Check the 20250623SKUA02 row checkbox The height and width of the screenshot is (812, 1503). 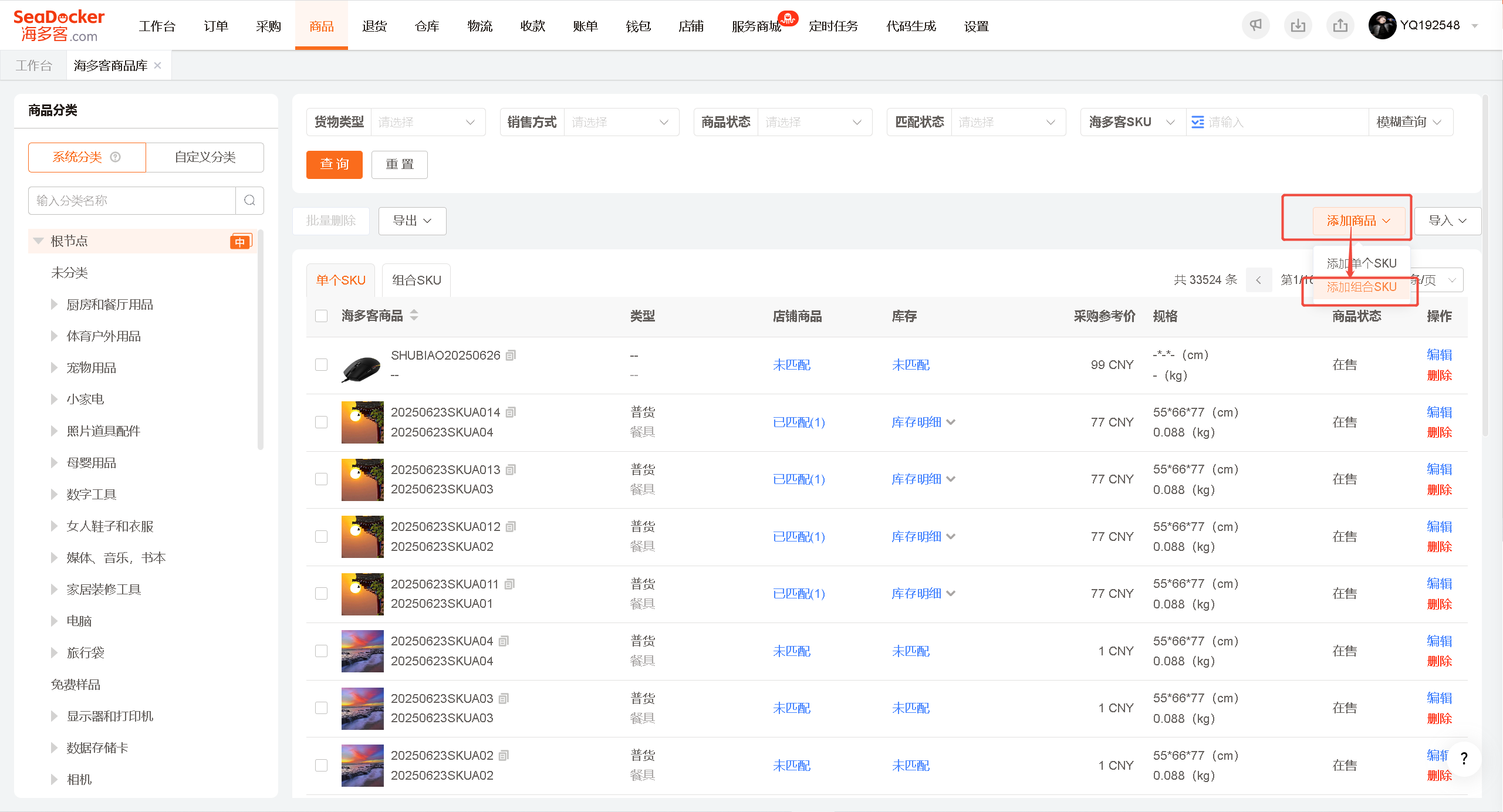click(321, 766)
